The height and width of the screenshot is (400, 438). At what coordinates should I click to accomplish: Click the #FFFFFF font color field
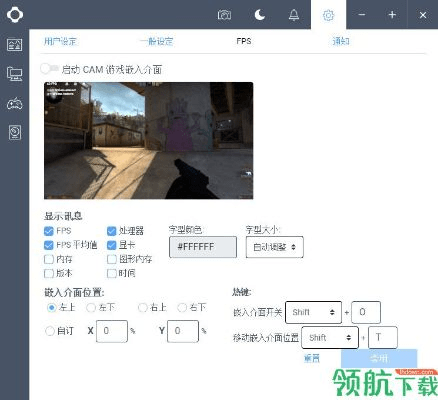click(203, 247)
